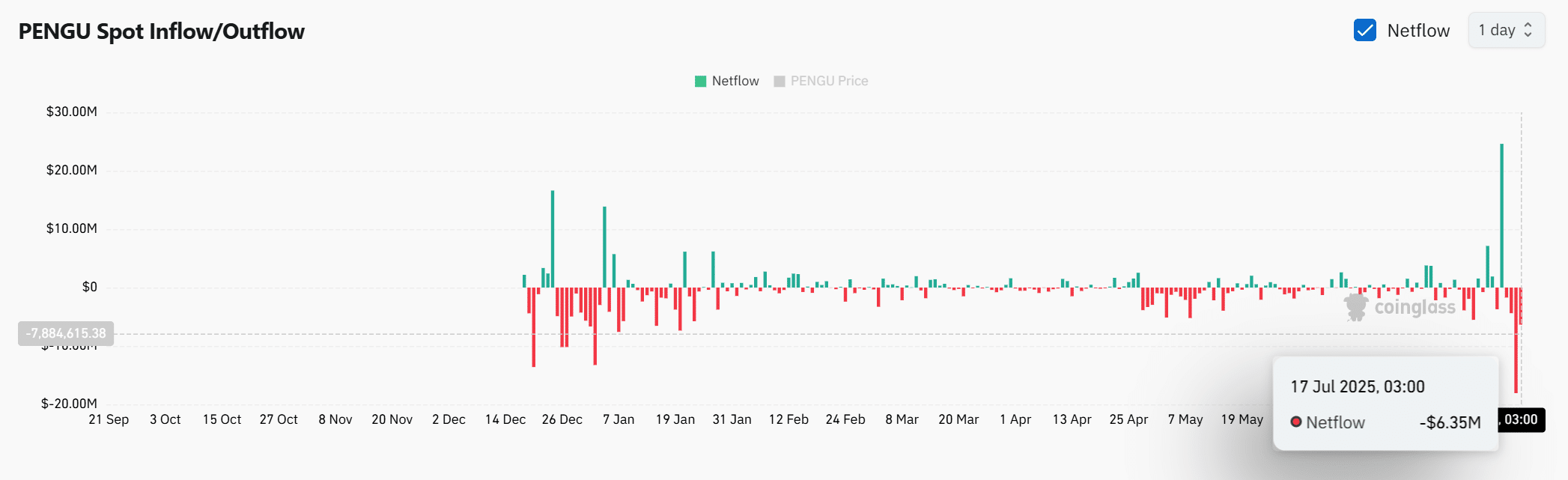Click the Netflow label beside the checkbox

click(x=1417, y=31)
